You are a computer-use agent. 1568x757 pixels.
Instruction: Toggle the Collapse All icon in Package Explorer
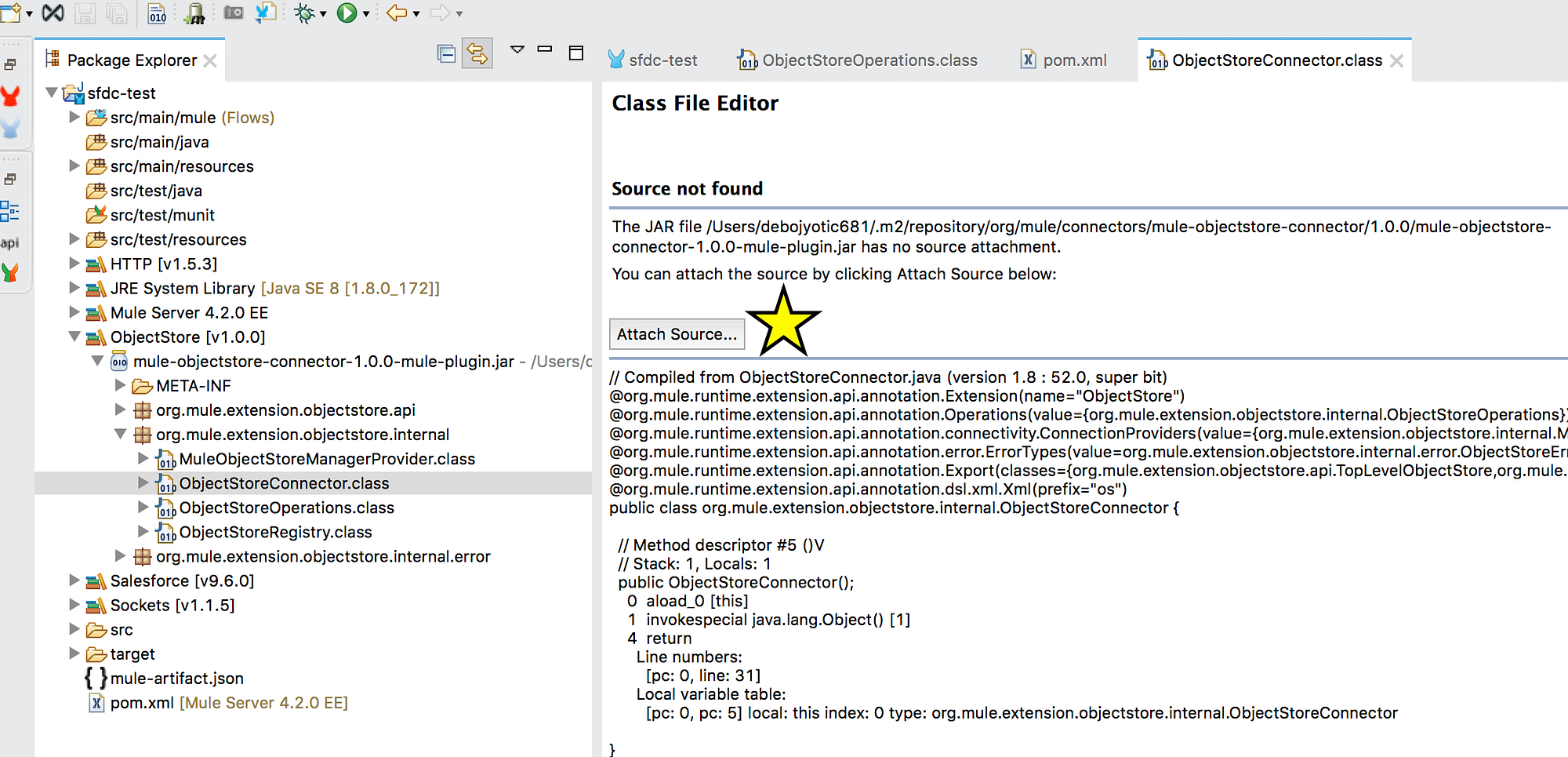(446, 53)
